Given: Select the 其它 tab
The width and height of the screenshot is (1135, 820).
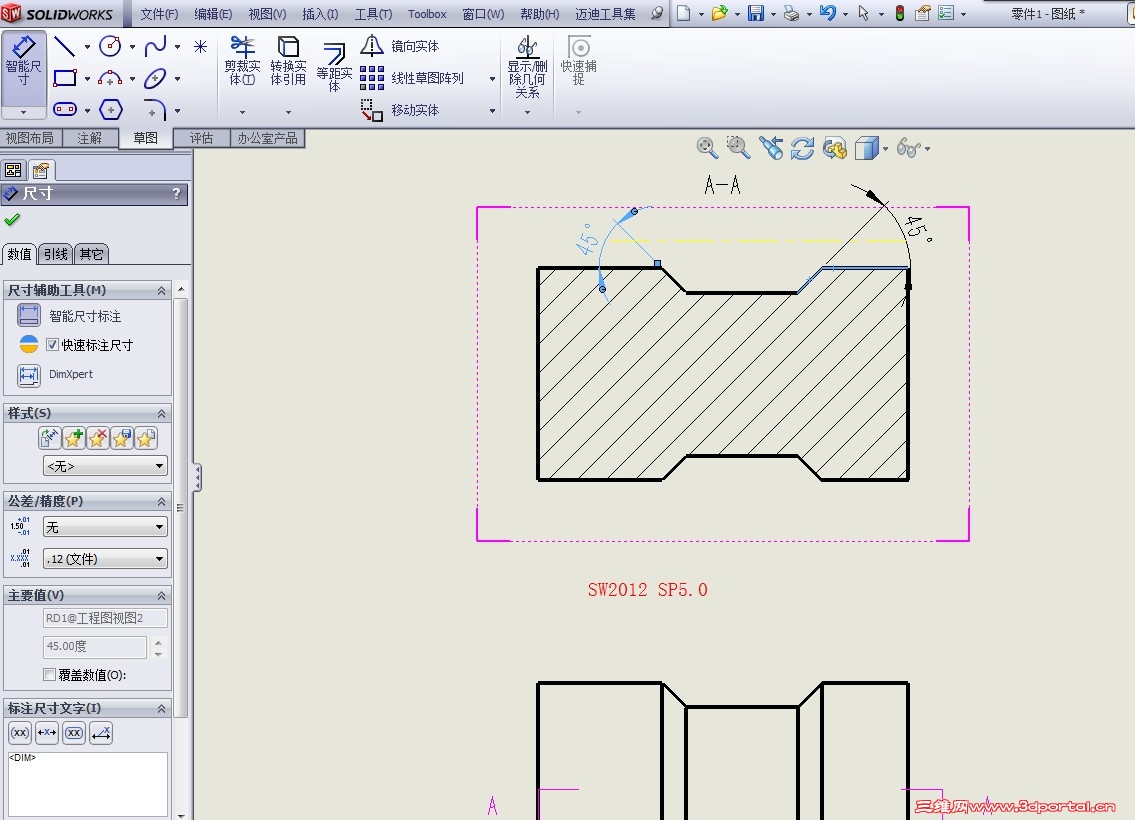Looking at the screenshot, I should (x=91, y=254).
